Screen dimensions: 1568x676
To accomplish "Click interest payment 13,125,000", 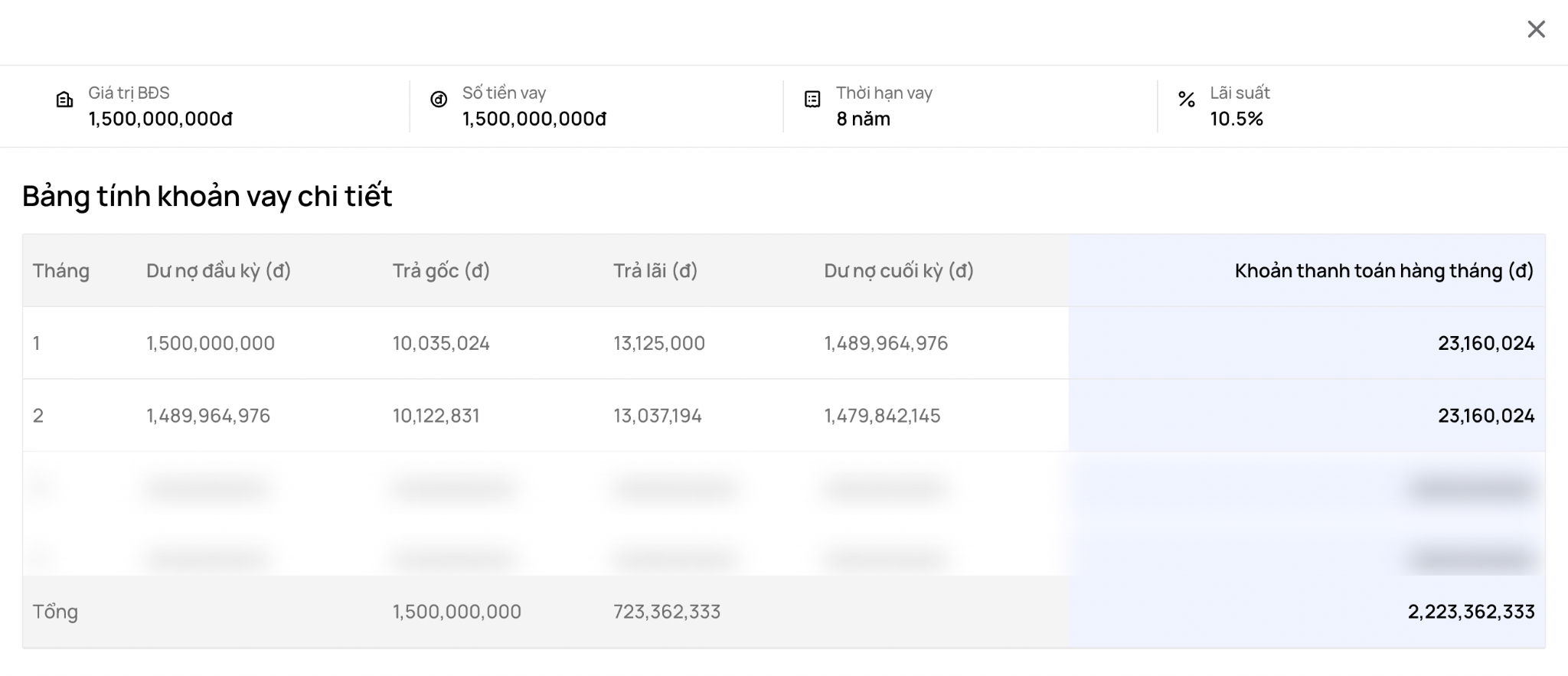I will pyautogui.click(x=659, y=343).
